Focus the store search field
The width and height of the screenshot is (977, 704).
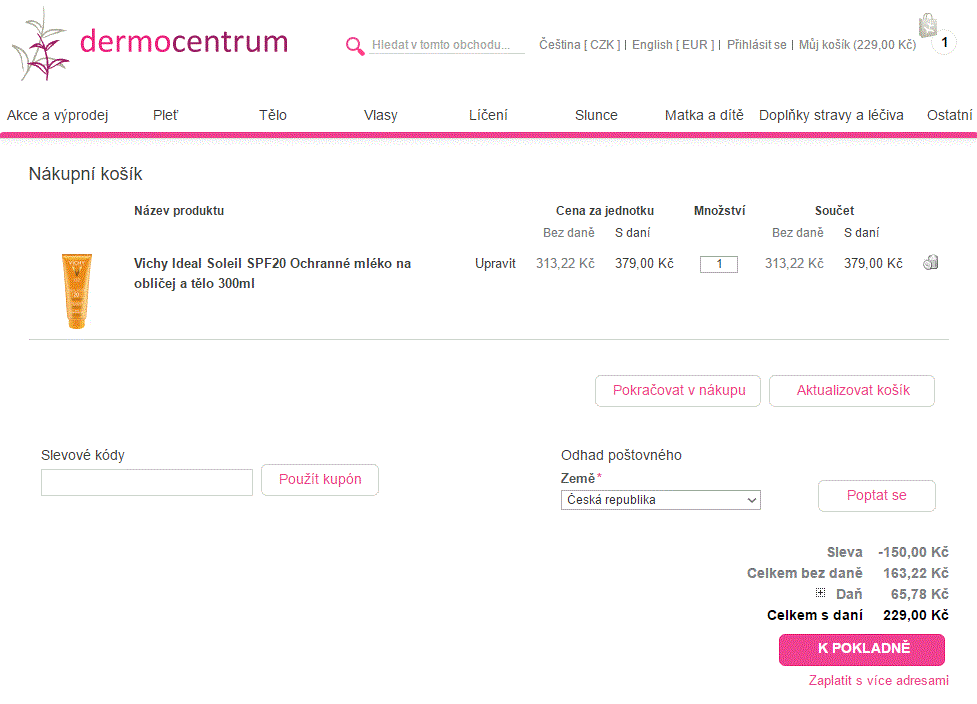pos(447,45)
